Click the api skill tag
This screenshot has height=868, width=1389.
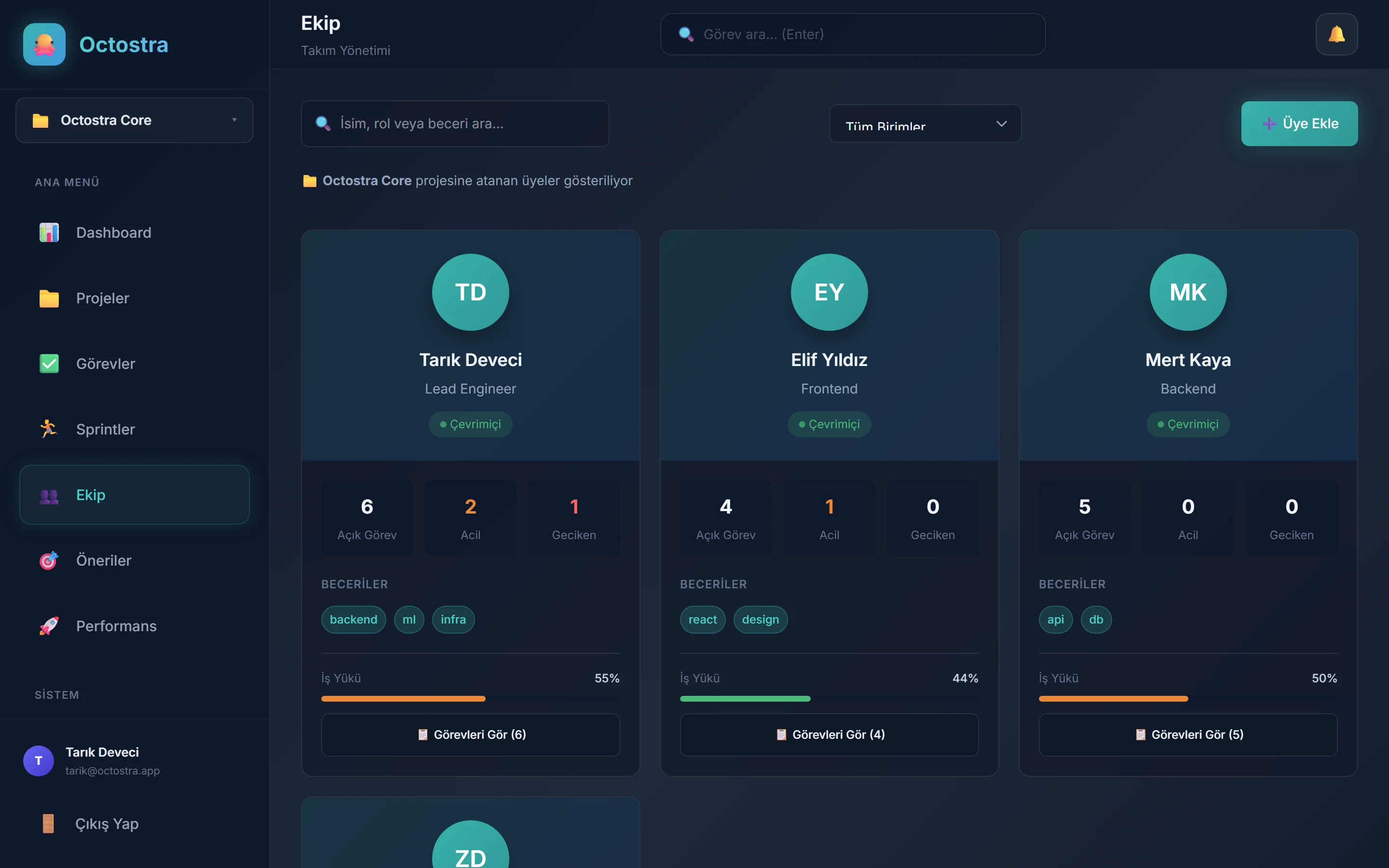1056,620
